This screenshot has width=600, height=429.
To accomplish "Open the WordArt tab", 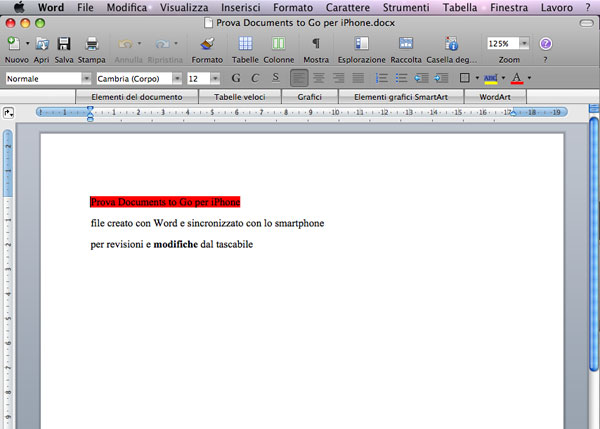I will point(495,97).
